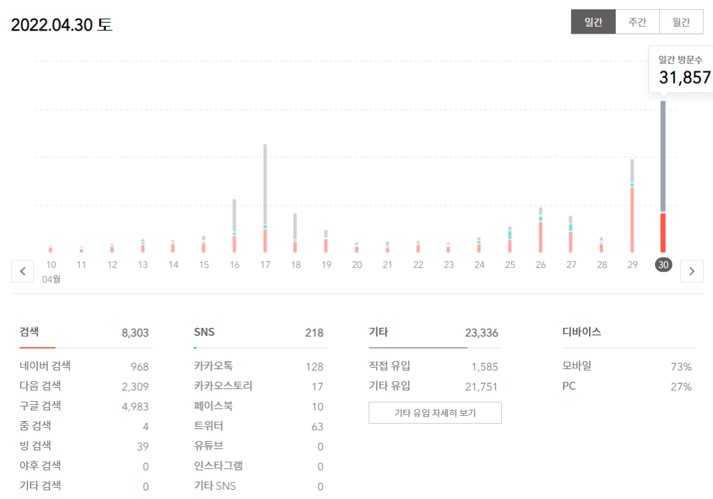Click the 다음 검색 row label
The height and width of the screenshot is (499, 713).
click(40, 386)
